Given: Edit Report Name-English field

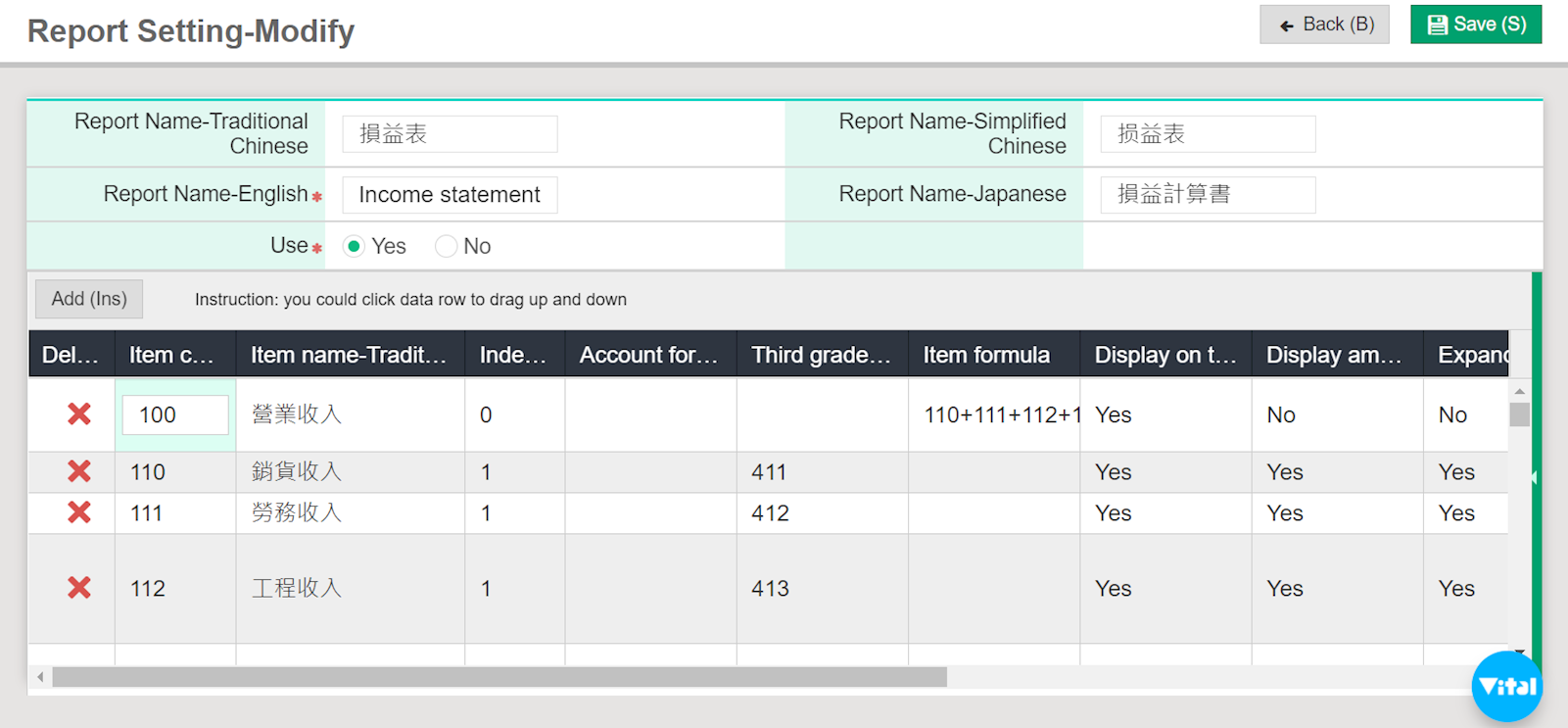Looking at the screenshot, I should pos(450,195).
